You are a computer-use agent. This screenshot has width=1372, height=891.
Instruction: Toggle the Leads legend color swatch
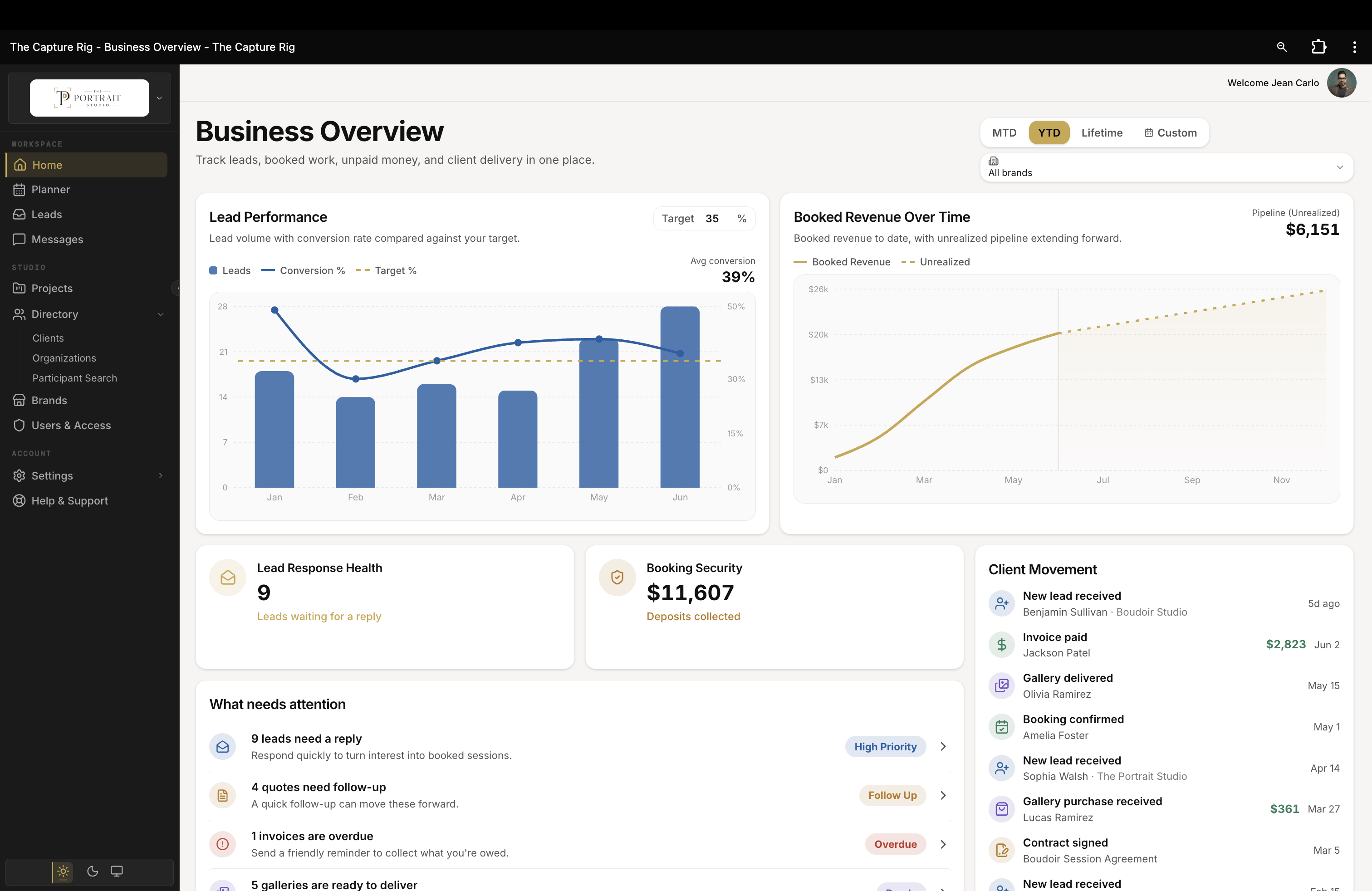pyautogui.click(x=213, y=270)
